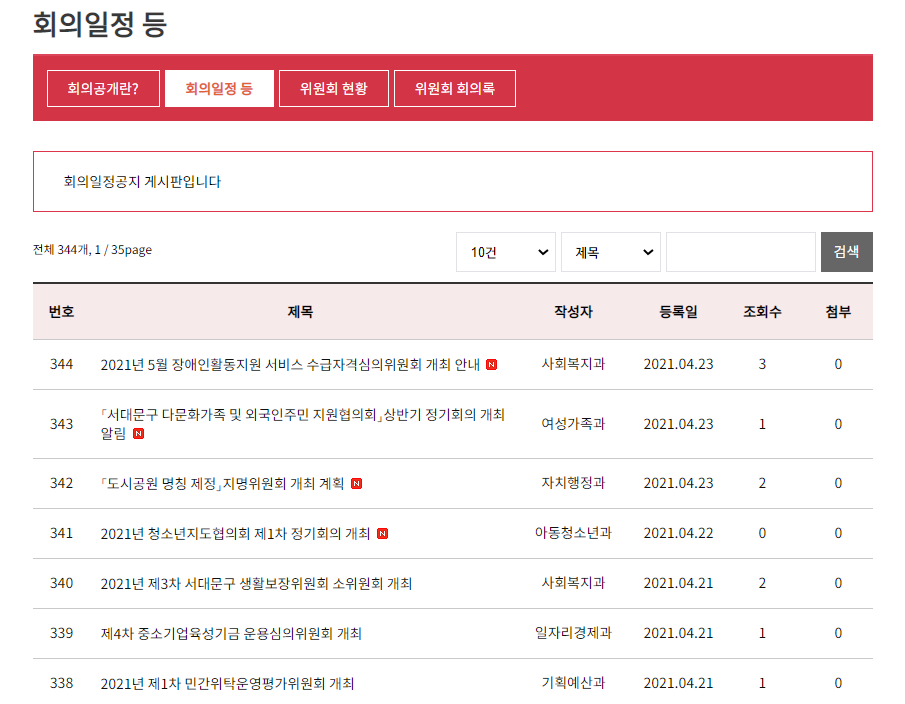This screenshot has width=905, height=704.
Task: Open the 제목 search field dropdown
Action: pos(611,252)
